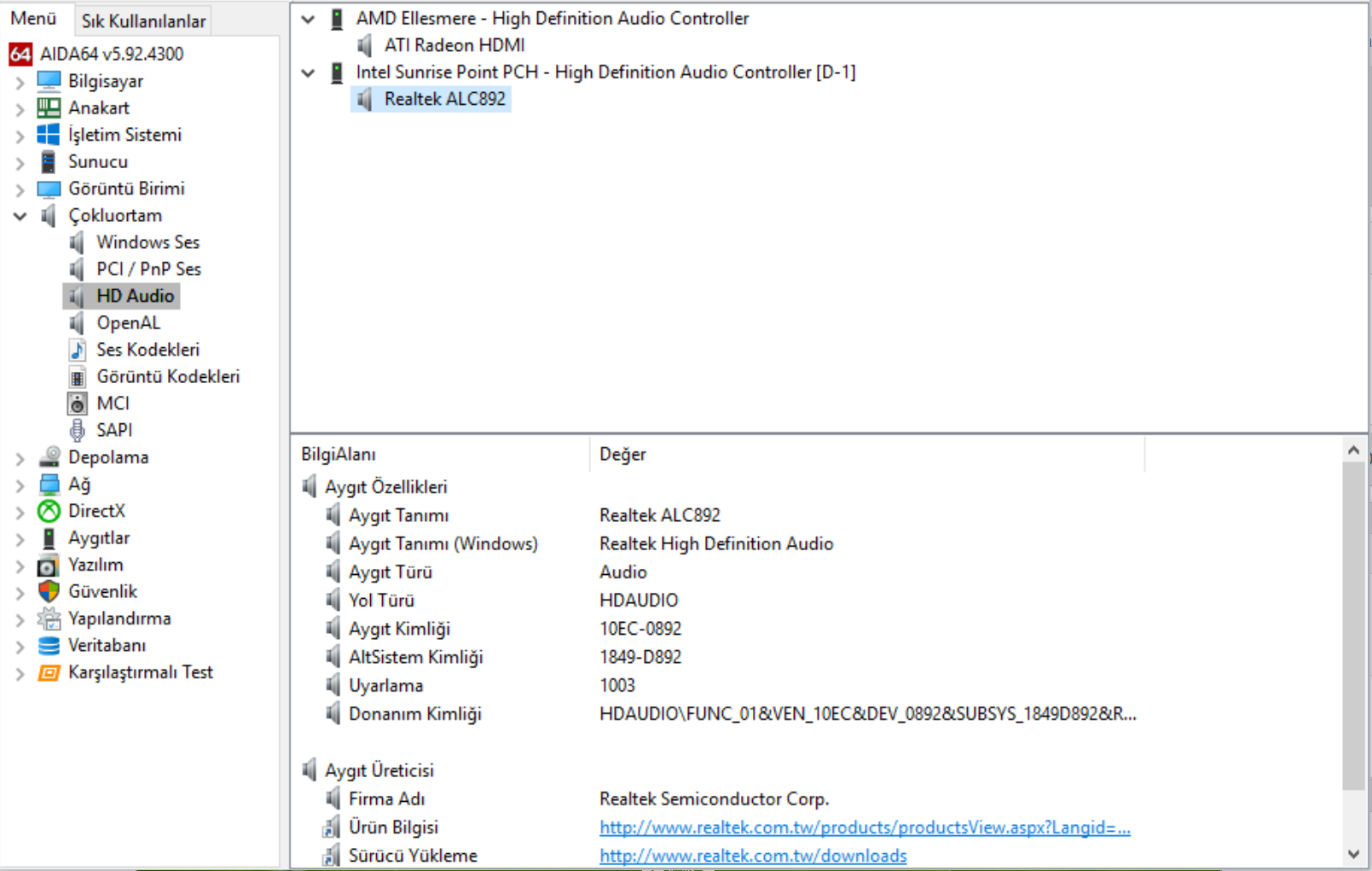Click the DirectX Xbox icon
The width and height of the screenshot is (1372, 871).
pos(49,511)
